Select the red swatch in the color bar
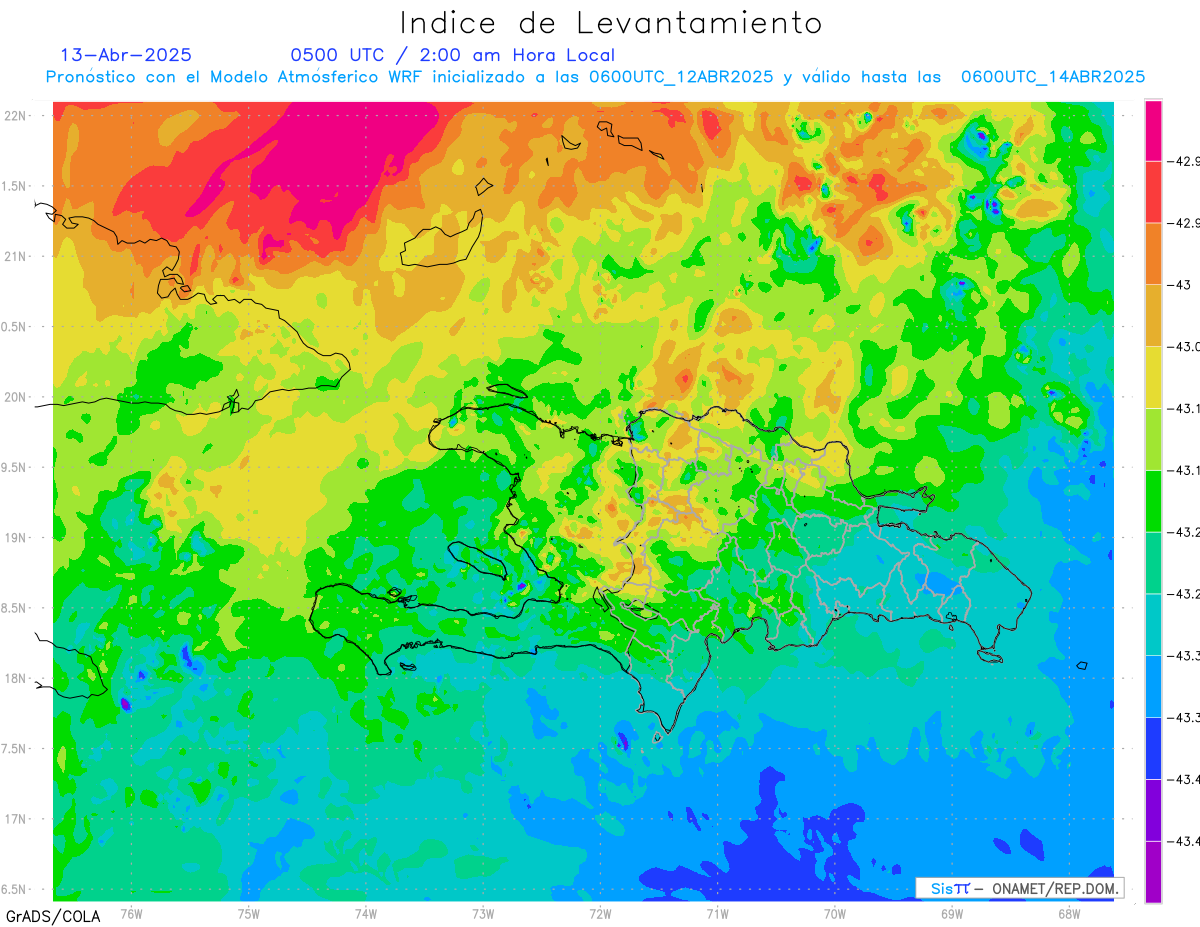 click(x=1153, y=192)
